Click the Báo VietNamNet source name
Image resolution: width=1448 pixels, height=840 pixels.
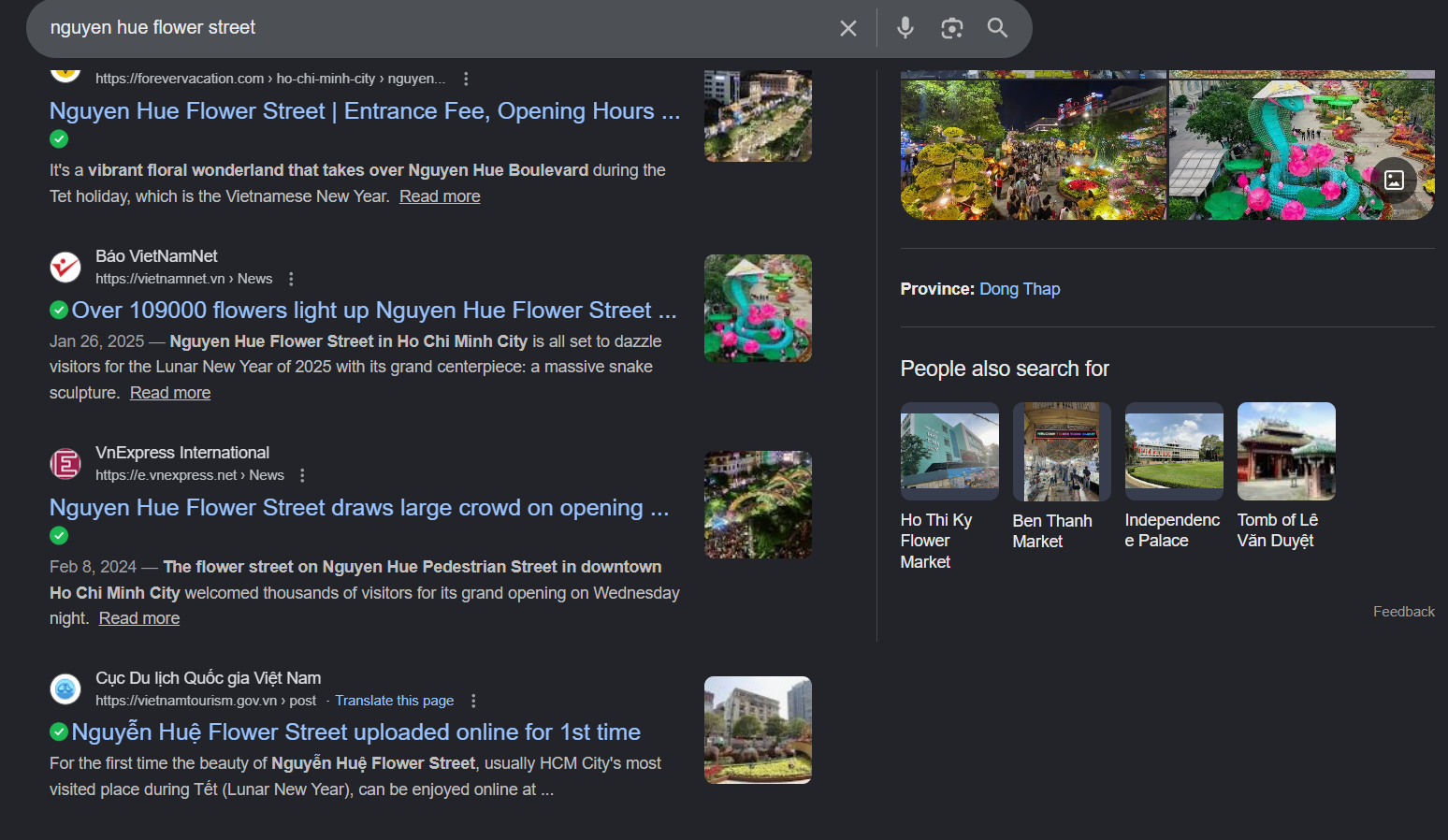tap(156, 256)
